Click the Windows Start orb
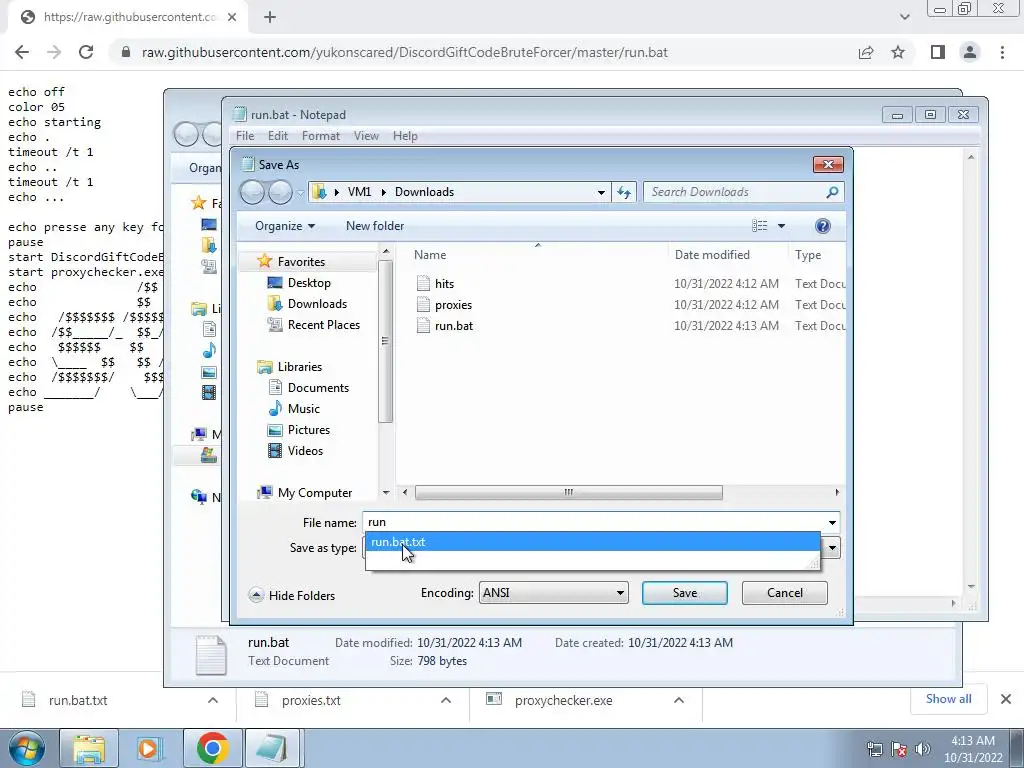The image size is (1024, 768). click(26, 748)
